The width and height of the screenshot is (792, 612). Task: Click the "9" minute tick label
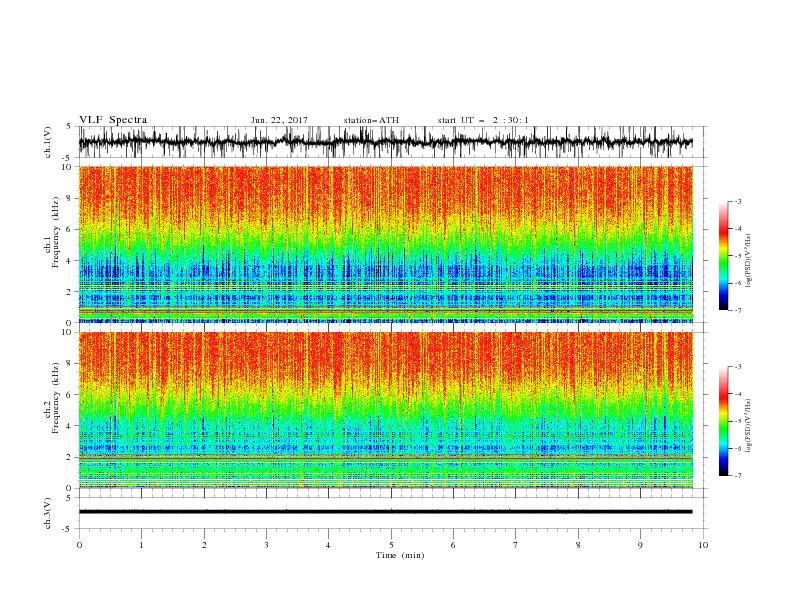click(640, 545)
